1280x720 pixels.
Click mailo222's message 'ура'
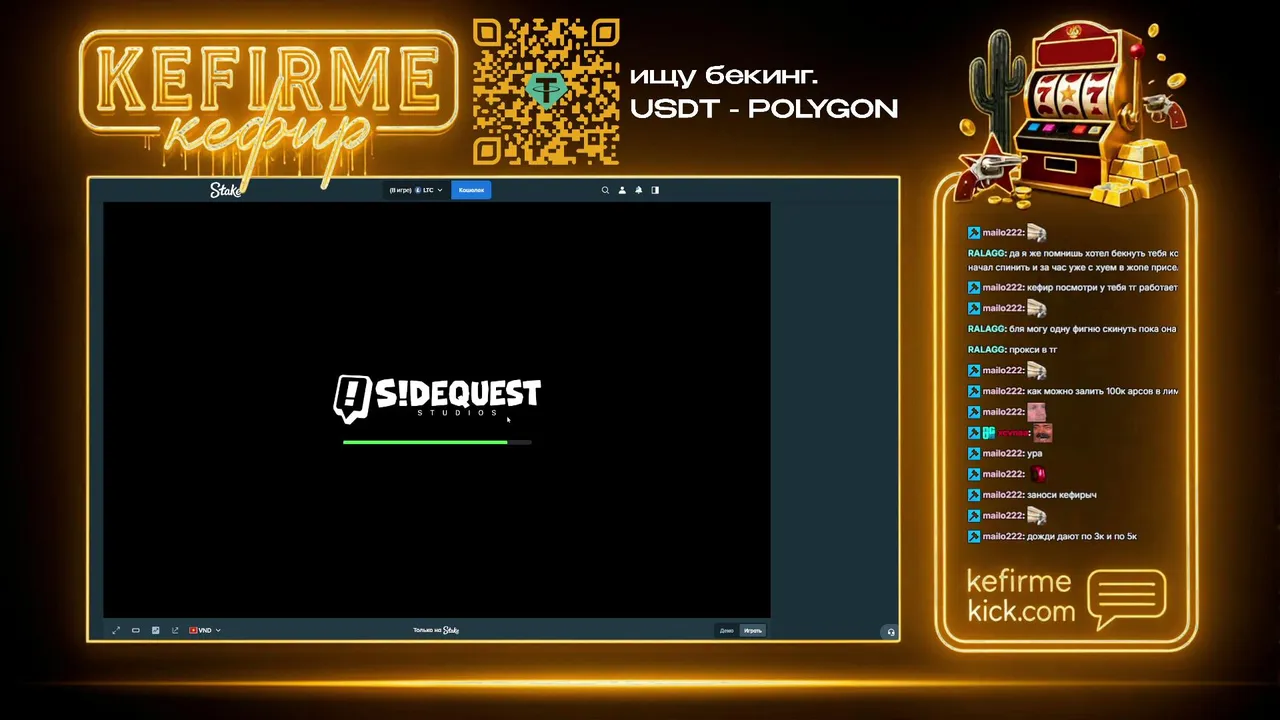point(1035,454)
